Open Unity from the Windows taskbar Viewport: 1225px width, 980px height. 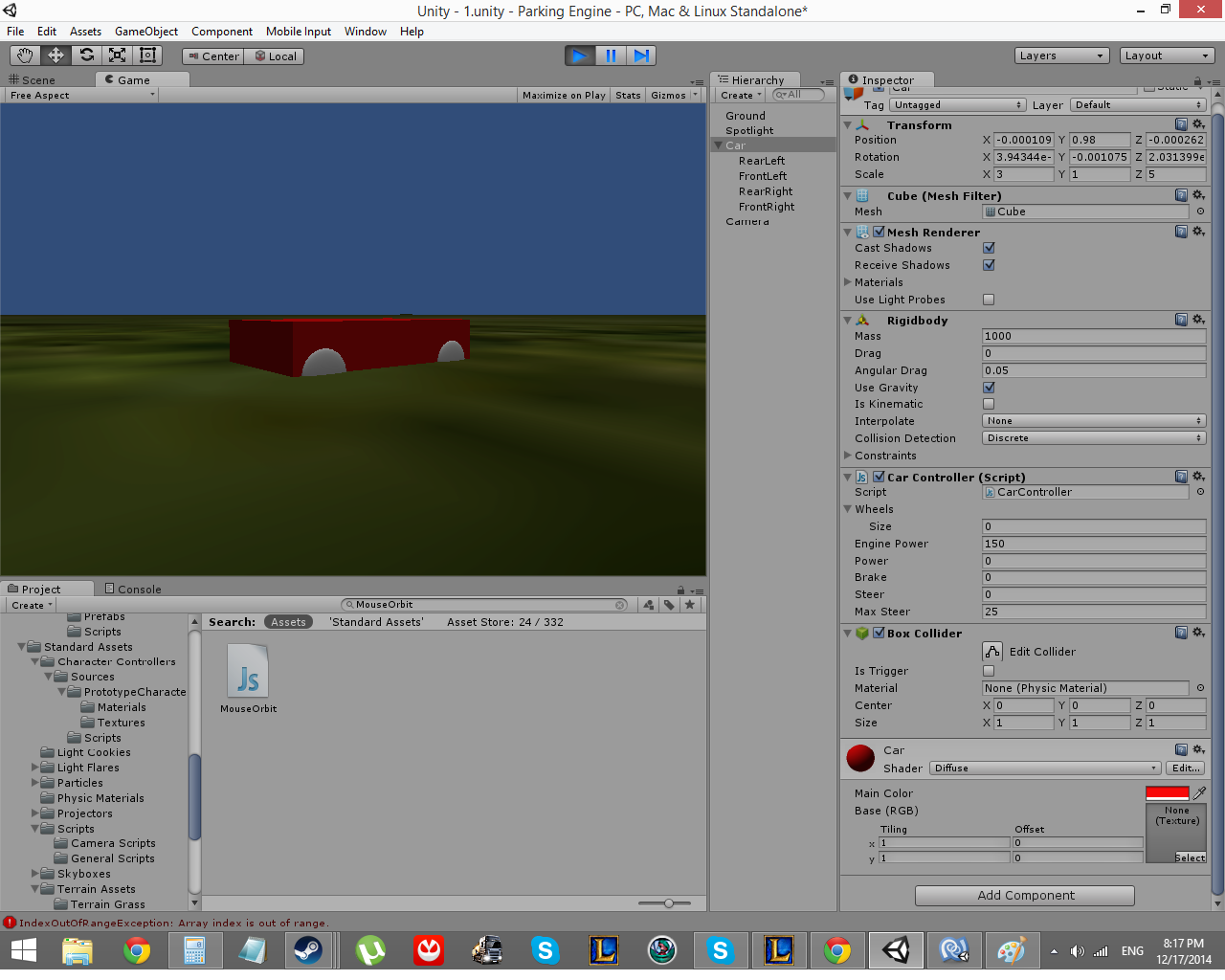click(896, 950)
